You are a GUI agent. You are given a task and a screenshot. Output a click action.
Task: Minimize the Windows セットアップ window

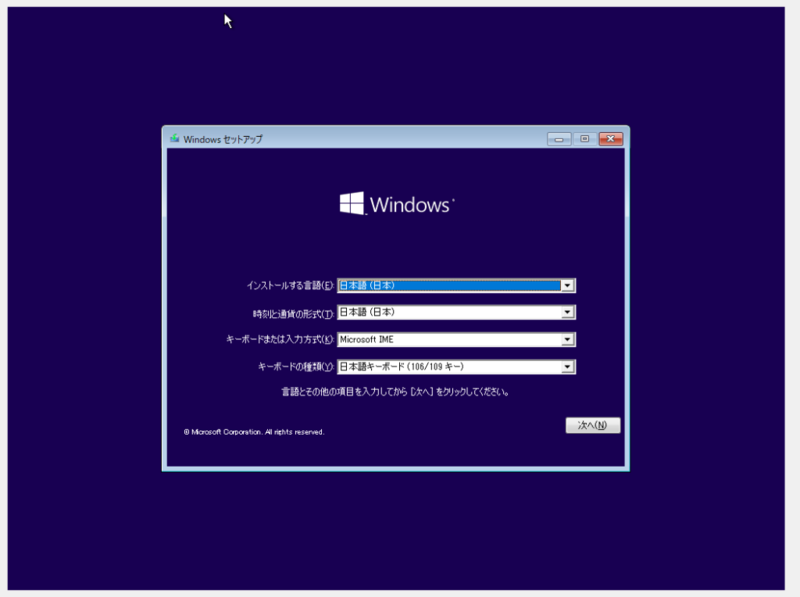(559, 139)
